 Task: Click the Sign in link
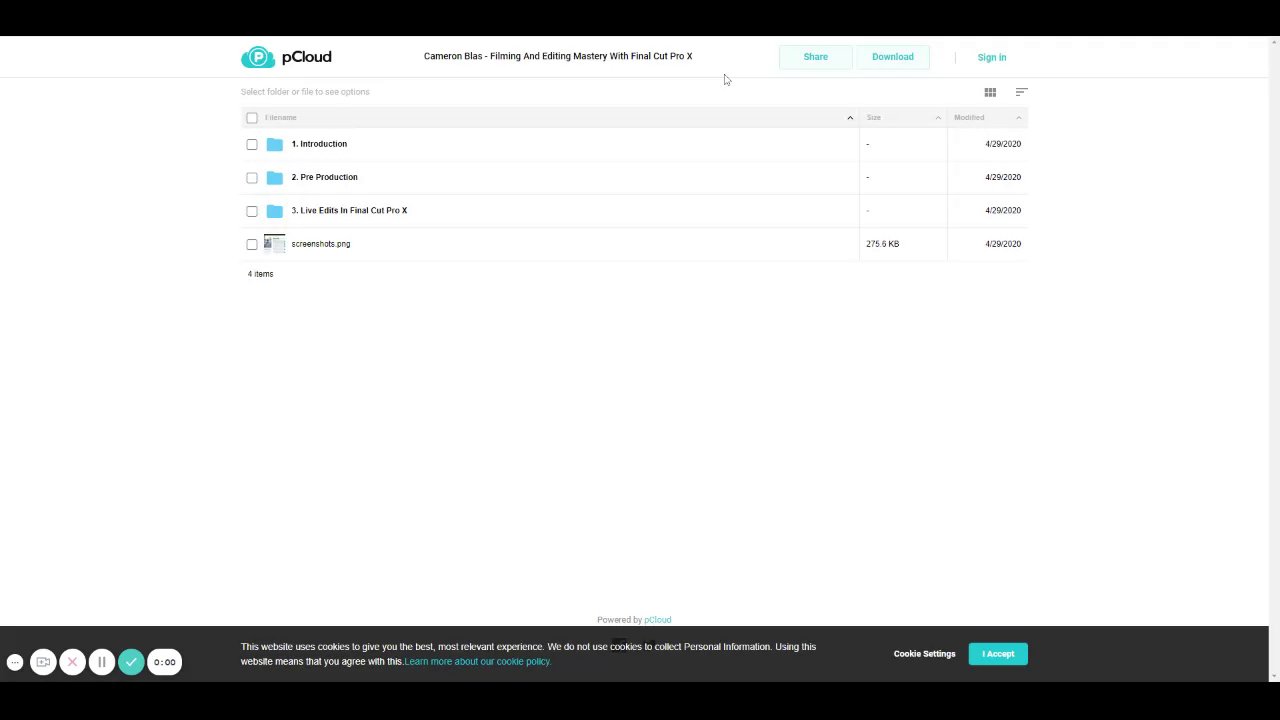[992, 57]
